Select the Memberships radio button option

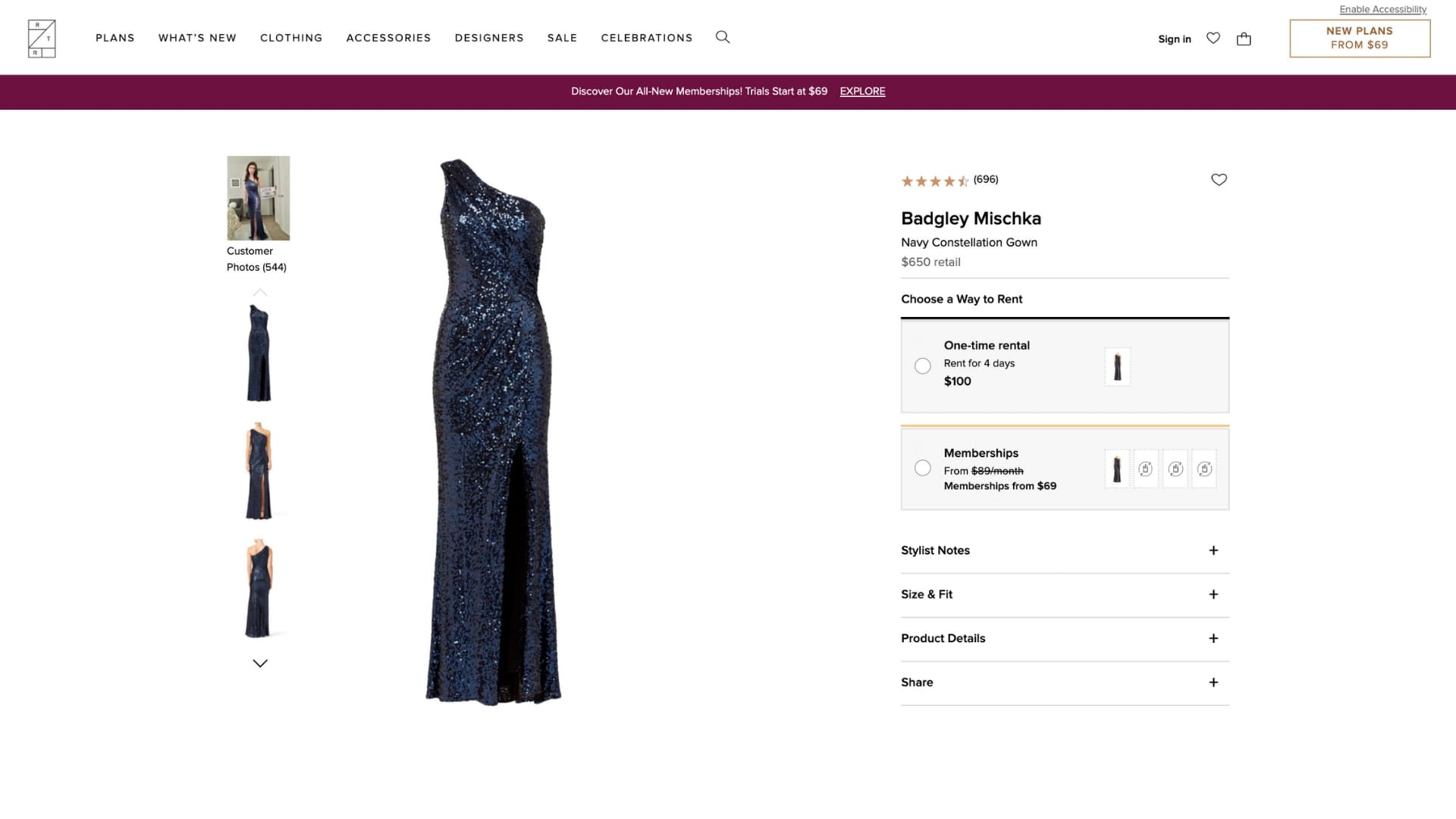(922, 468)
